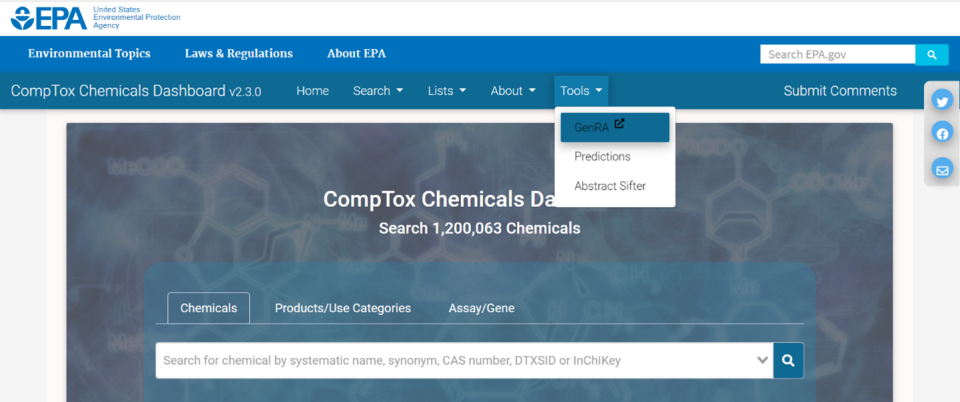
Task: Select Predictions from Tools menu
Action: pyautogui.click(x=602, y=157)
